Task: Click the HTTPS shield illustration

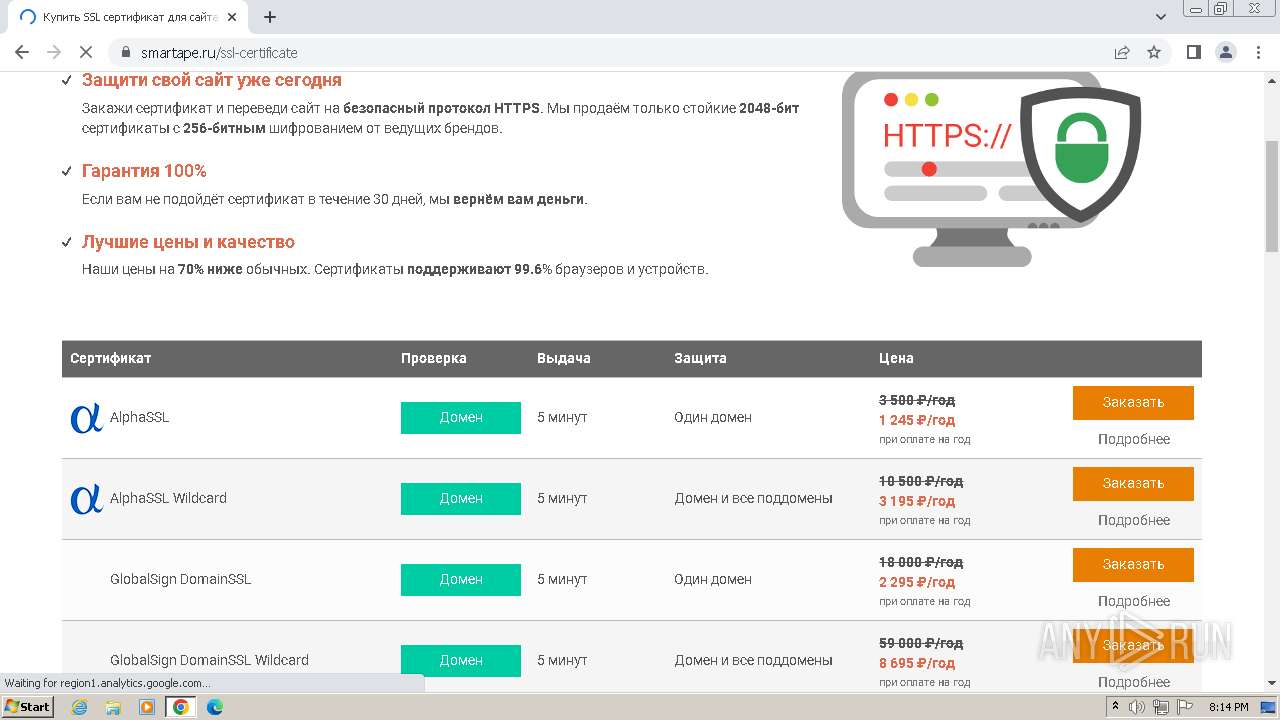Action: click(x=990, y=167)
